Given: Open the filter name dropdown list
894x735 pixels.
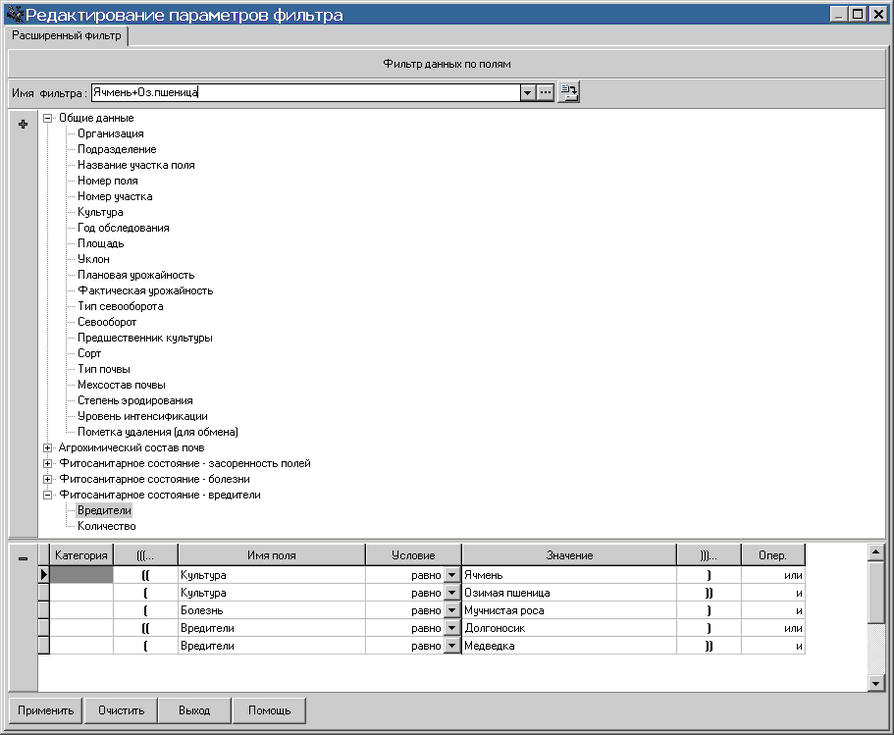Looking at the screenshot, I should [x=527, y=92].
